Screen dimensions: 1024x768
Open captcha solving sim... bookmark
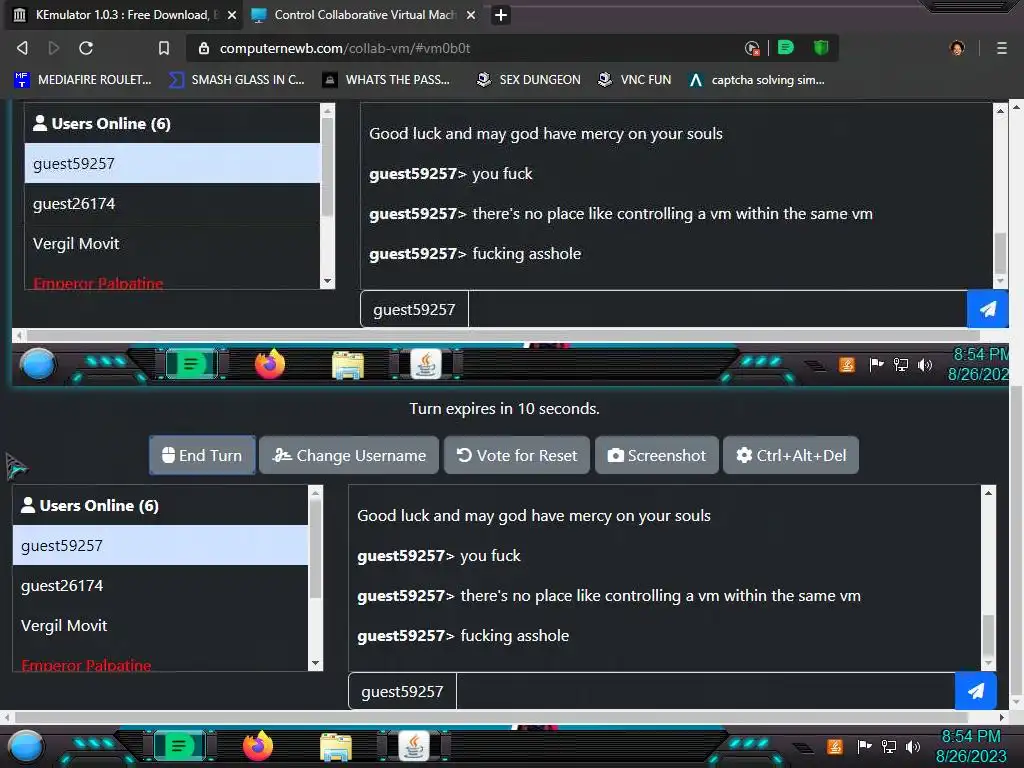point(757,80)
